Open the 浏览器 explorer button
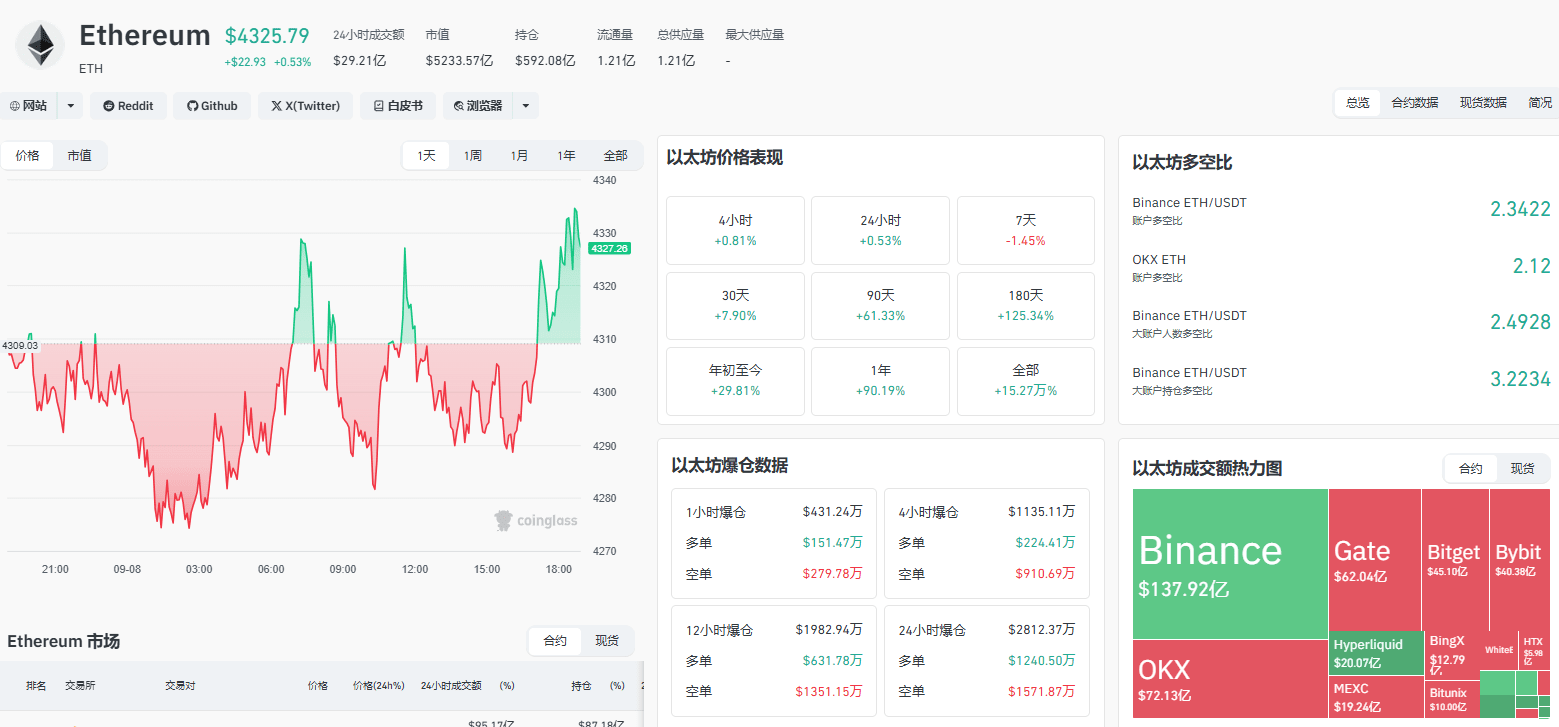This screenshot has width=1559, height=727. [477, 106]
